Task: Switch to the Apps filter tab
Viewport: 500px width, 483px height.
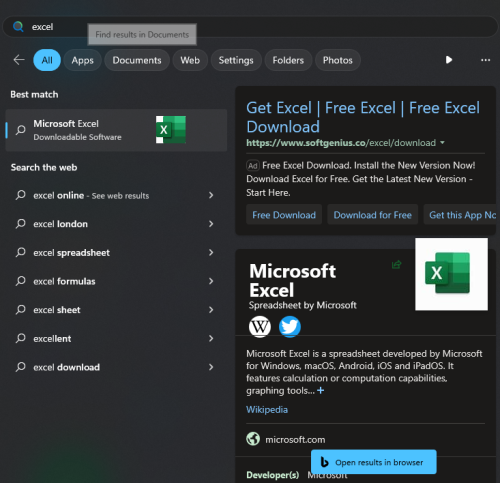Action: tap(82, 60)
